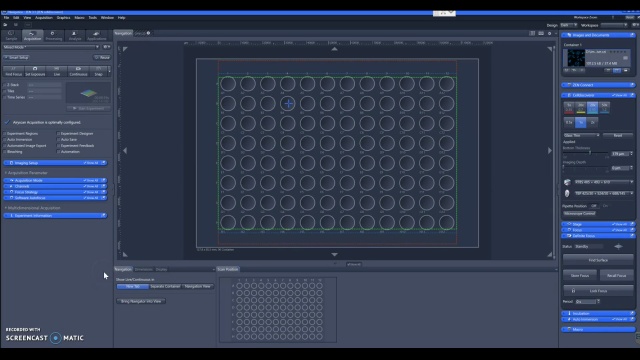Select the 5x objective button
This screenshot has width=640, height=360.
[x=569, y=108]
